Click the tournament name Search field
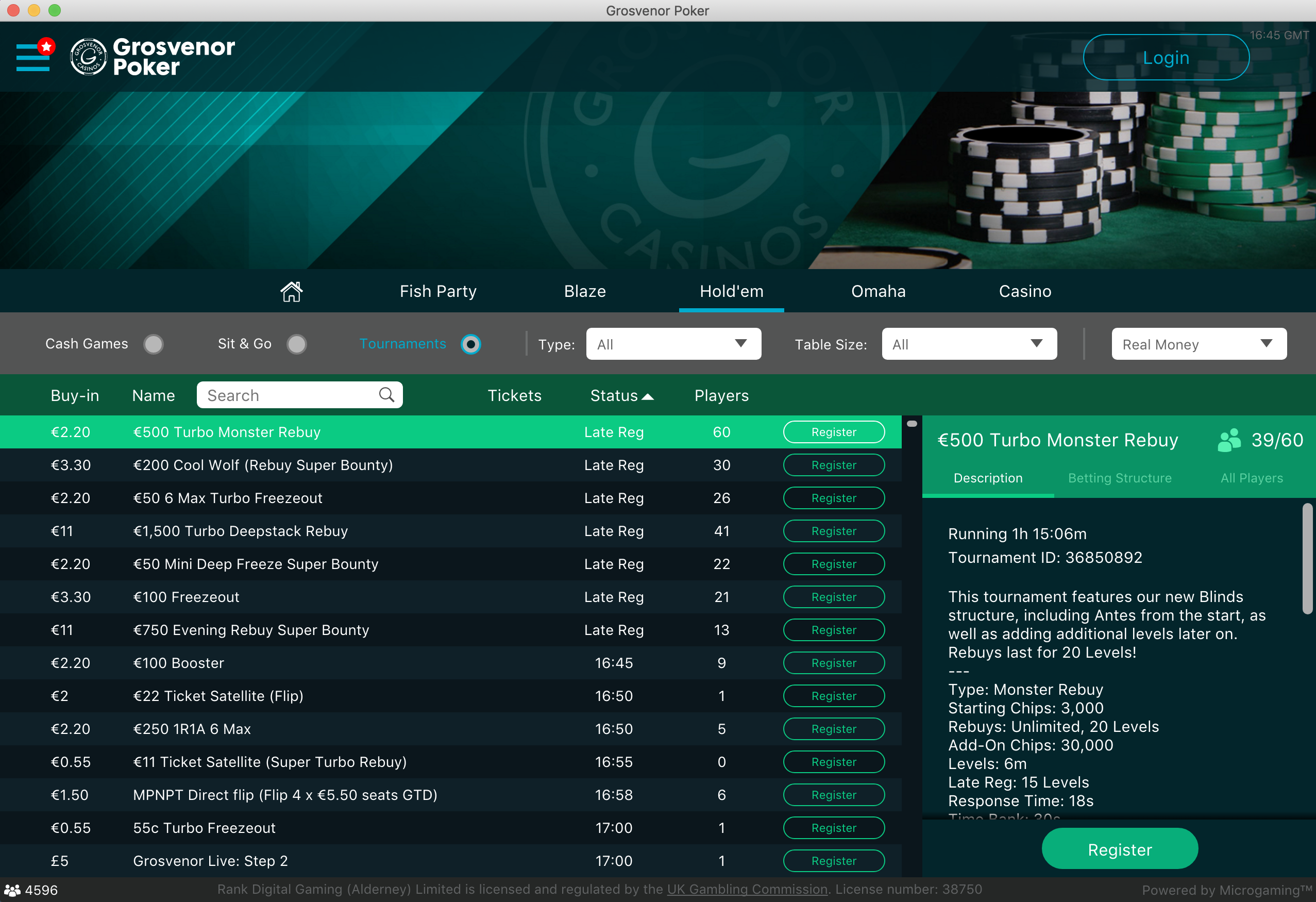1316x902 pixels. pyautogui.click(x=299, y=395)
